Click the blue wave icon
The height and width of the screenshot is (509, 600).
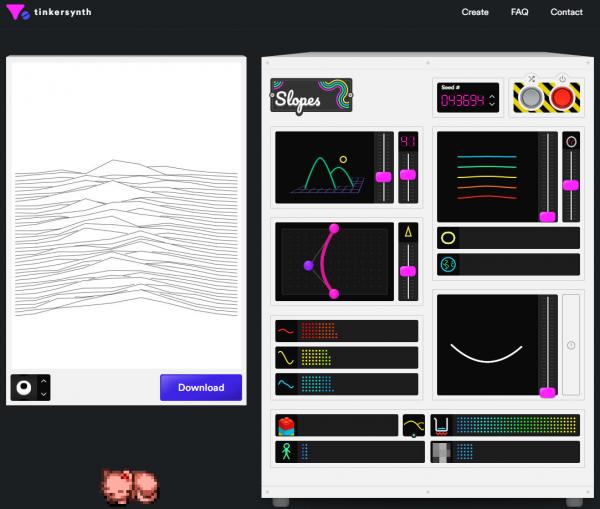click(x=286, y=384)
